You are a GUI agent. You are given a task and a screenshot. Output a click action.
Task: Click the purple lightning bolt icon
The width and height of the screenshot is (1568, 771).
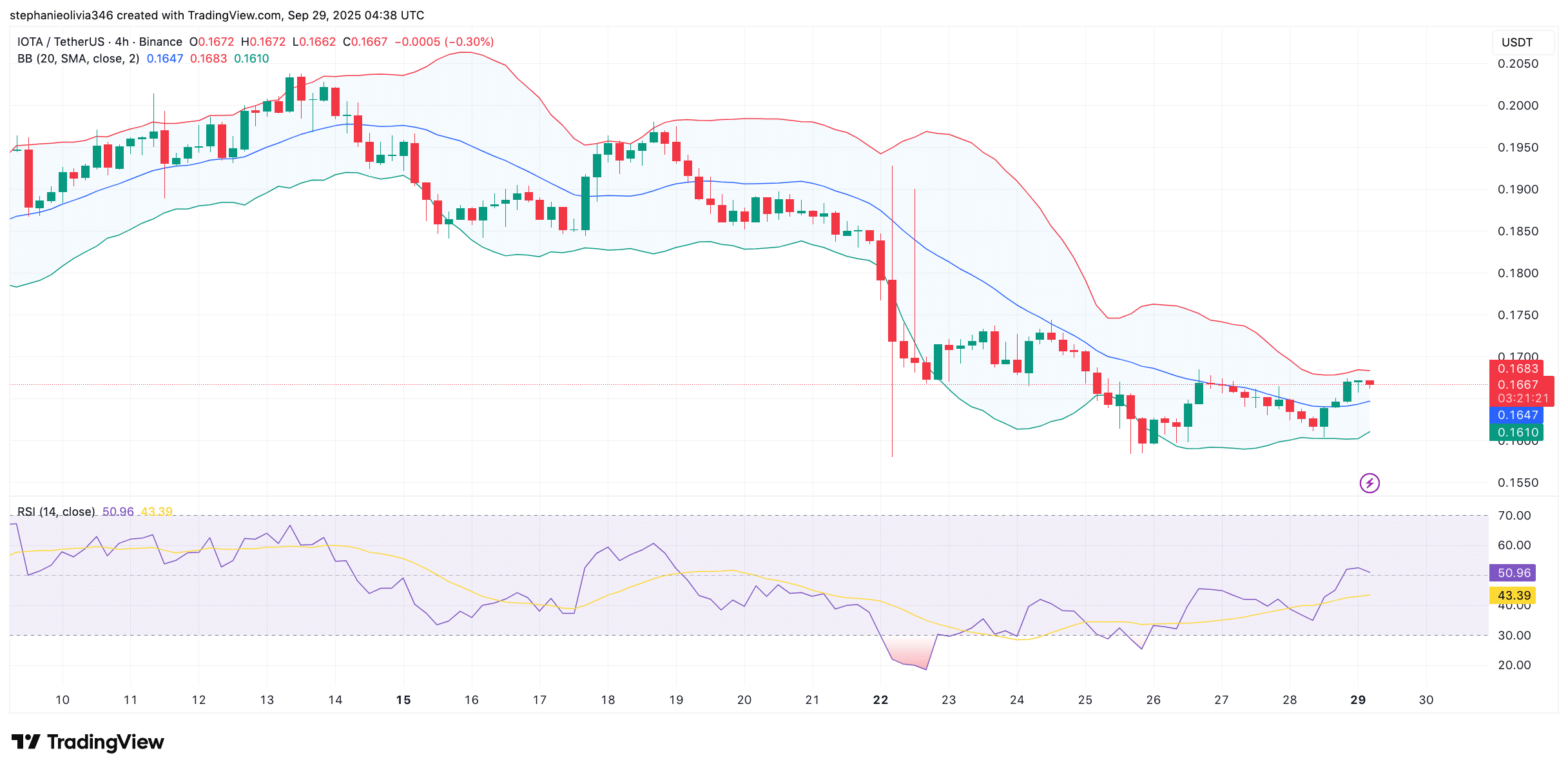(1369, 483)
